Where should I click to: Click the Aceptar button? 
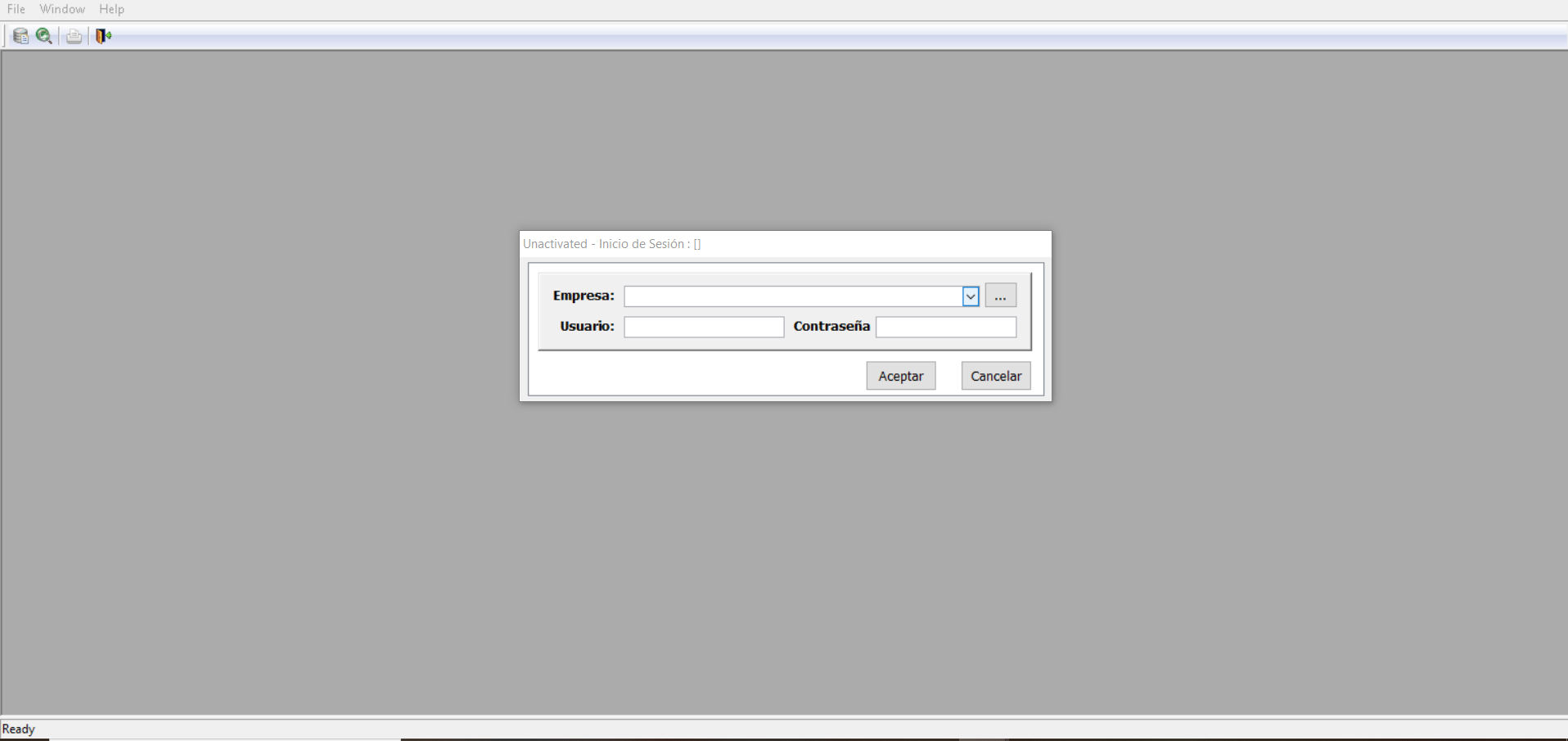pyautogui.click(x=901, y=376)
